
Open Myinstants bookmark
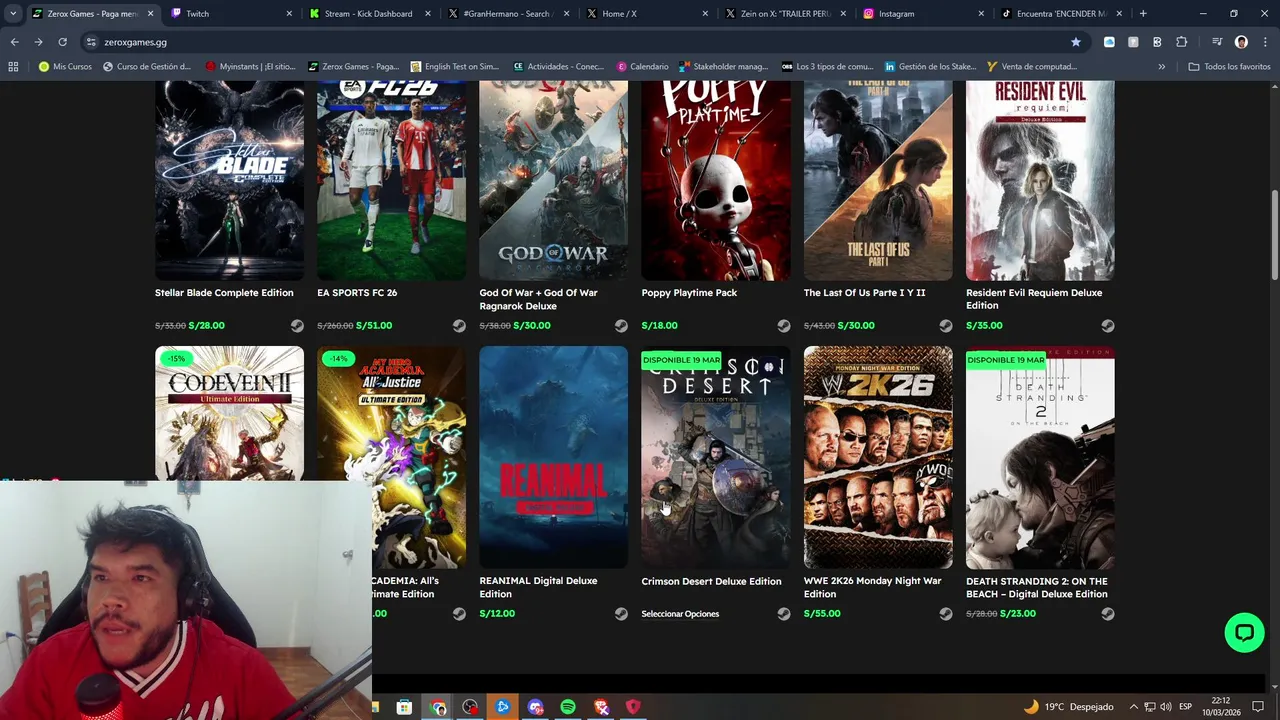[x=250, y=66]
